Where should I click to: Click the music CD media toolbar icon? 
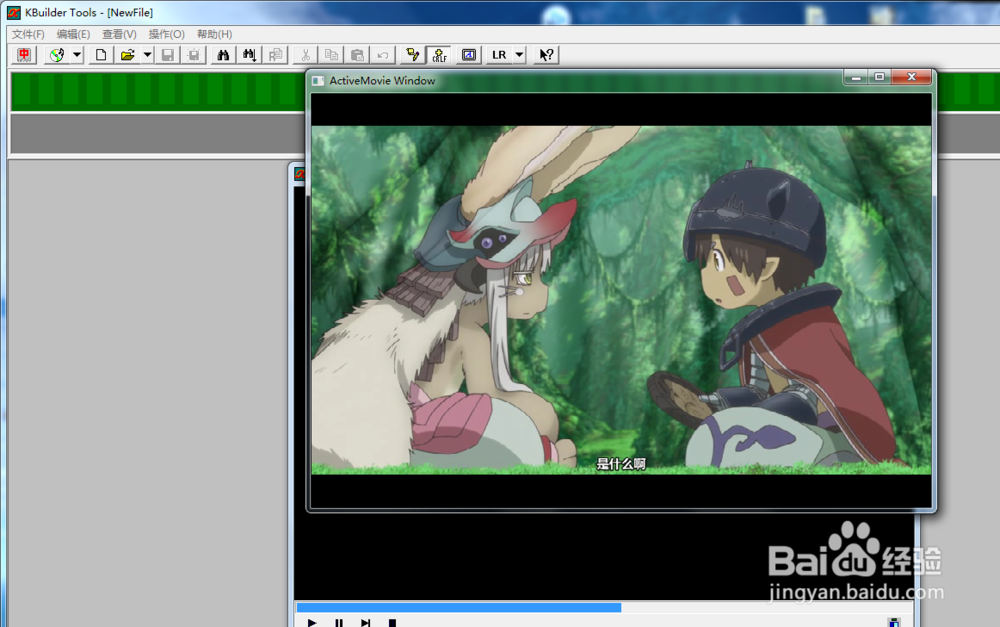click(57, 55)
